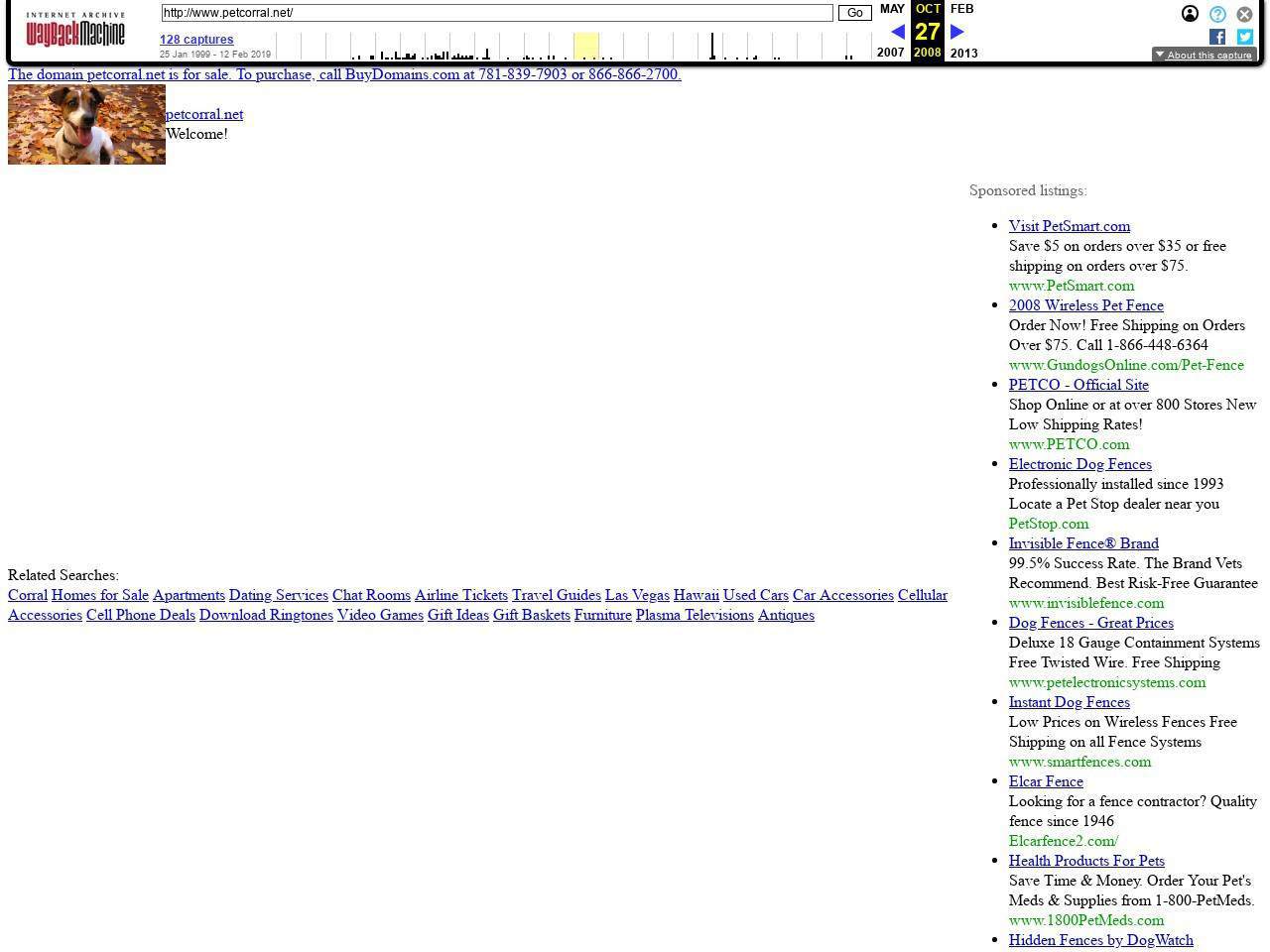This screenshot has width=1270, height=952.
Task: Share capture via Twitter icon
Action: pyautogui.click(x=1244, y=37)
